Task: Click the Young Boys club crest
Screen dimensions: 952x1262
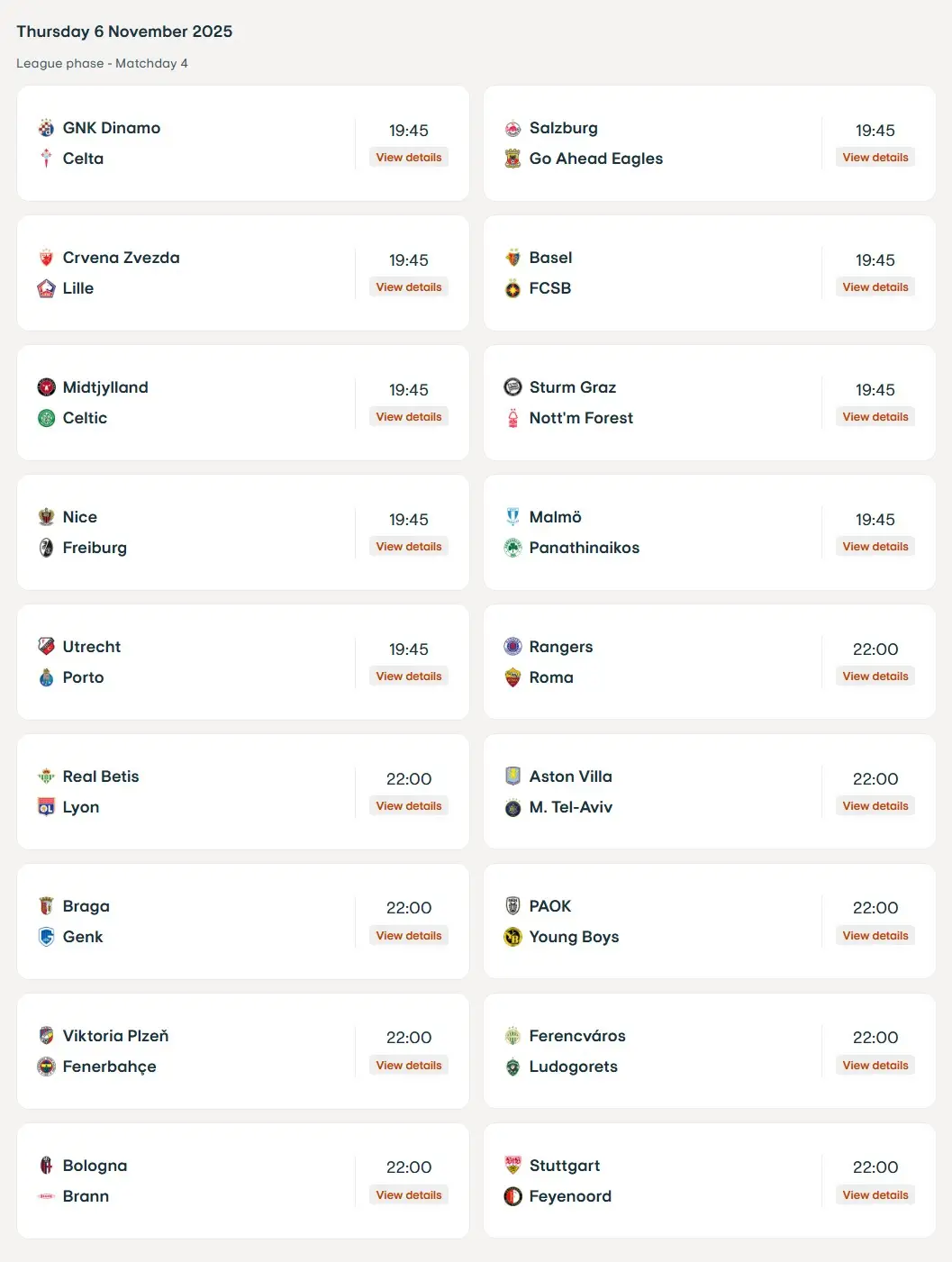Action: click(x=512, y=937)
